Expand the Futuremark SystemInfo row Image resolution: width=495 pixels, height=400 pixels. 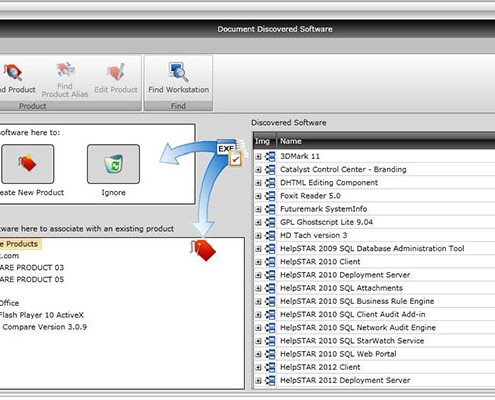tap(258, 209)
